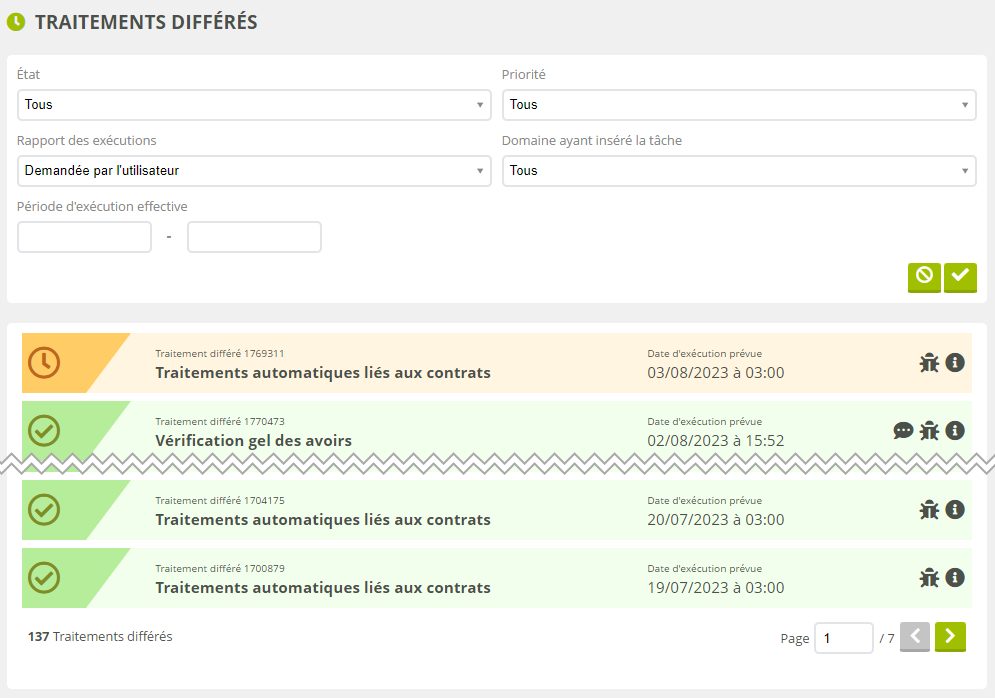The image size is (995, 698).
Task: Click bug icon for task 1770473
Action: (929, 431)
